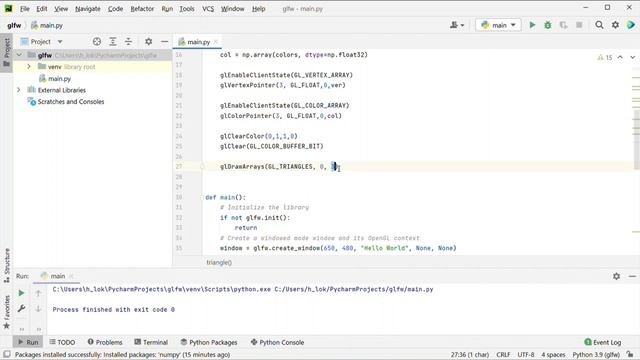Click the UTF-8 encoding in status bar
This screenshot has width=640, height=360.
[526, 355]
